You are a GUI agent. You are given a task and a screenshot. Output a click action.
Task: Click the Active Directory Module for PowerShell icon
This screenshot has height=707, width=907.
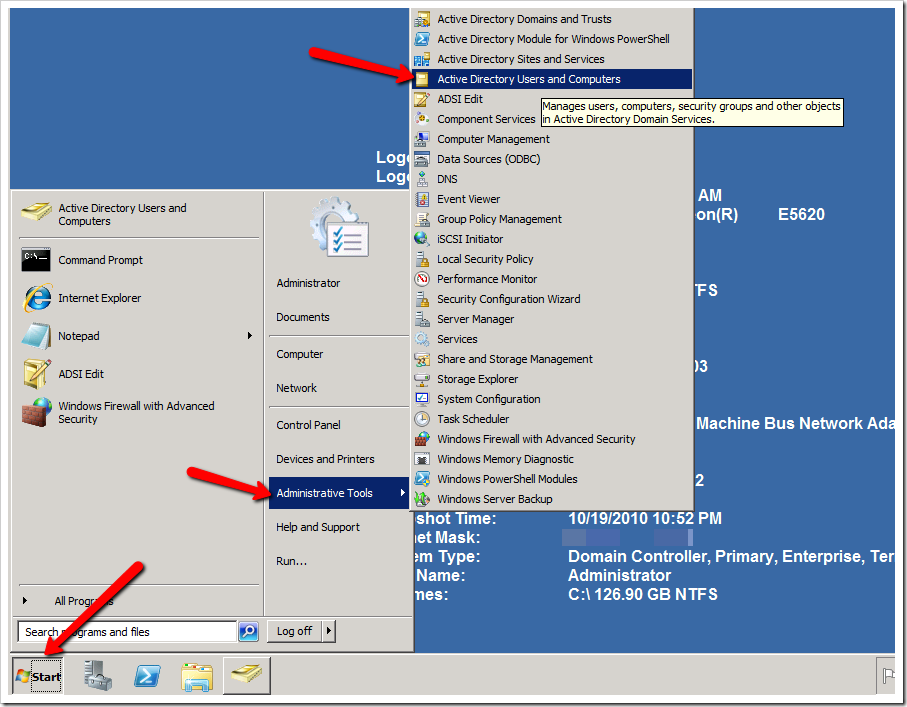point(422,39)
